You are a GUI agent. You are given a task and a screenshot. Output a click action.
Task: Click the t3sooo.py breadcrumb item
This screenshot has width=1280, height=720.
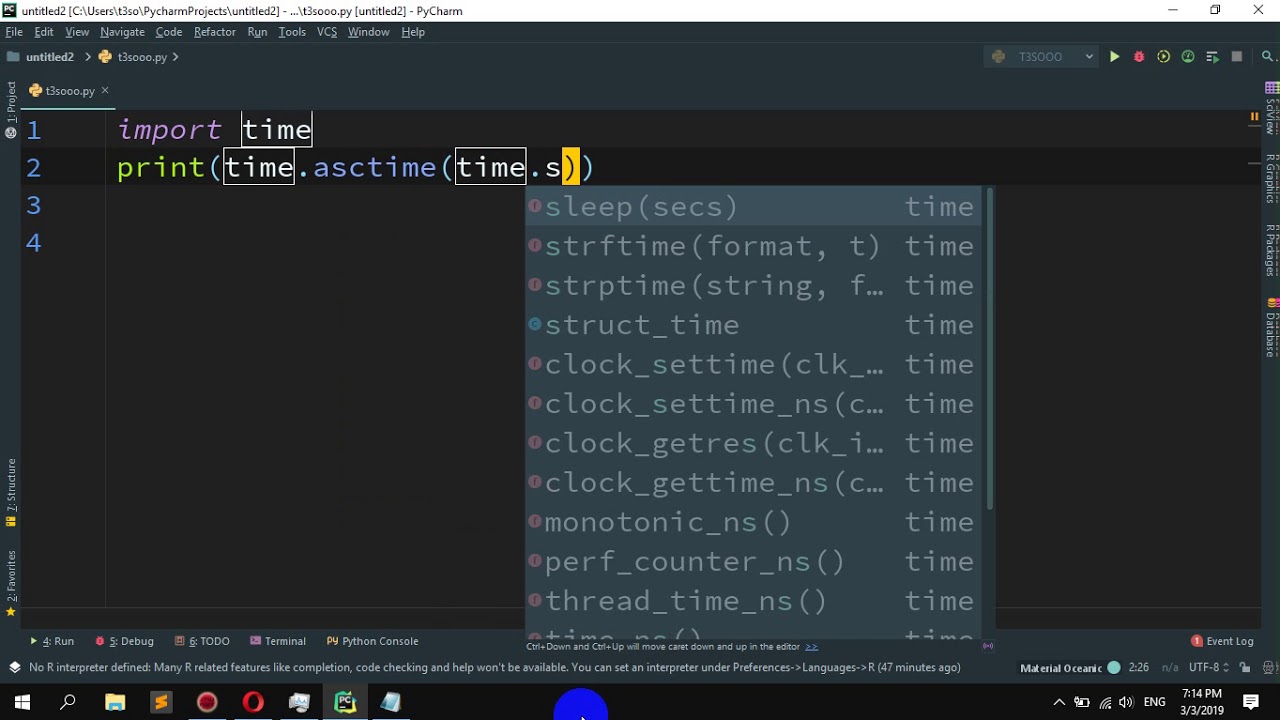pos(134,57)
